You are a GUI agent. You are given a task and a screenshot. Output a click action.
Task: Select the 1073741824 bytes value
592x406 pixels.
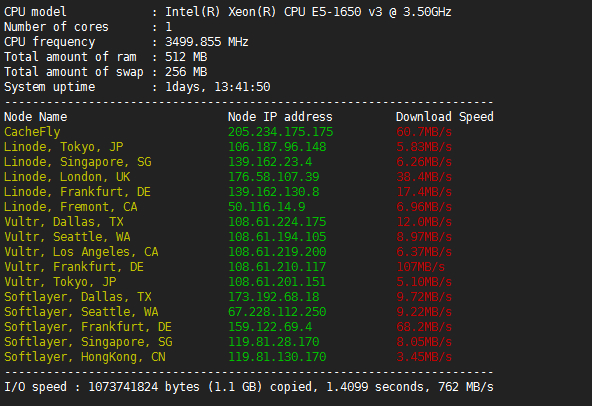[144, 387]
